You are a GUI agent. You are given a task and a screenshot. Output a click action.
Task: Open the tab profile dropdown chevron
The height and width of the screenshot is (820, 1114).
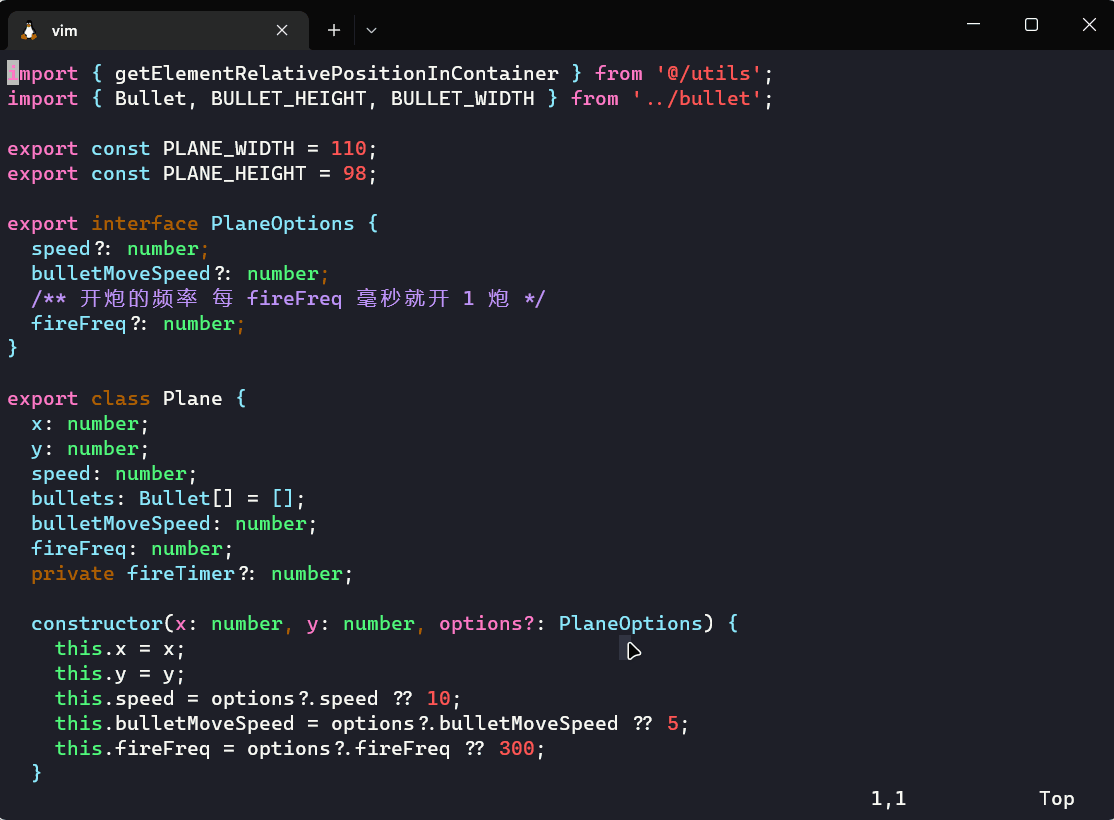point(371,31)
